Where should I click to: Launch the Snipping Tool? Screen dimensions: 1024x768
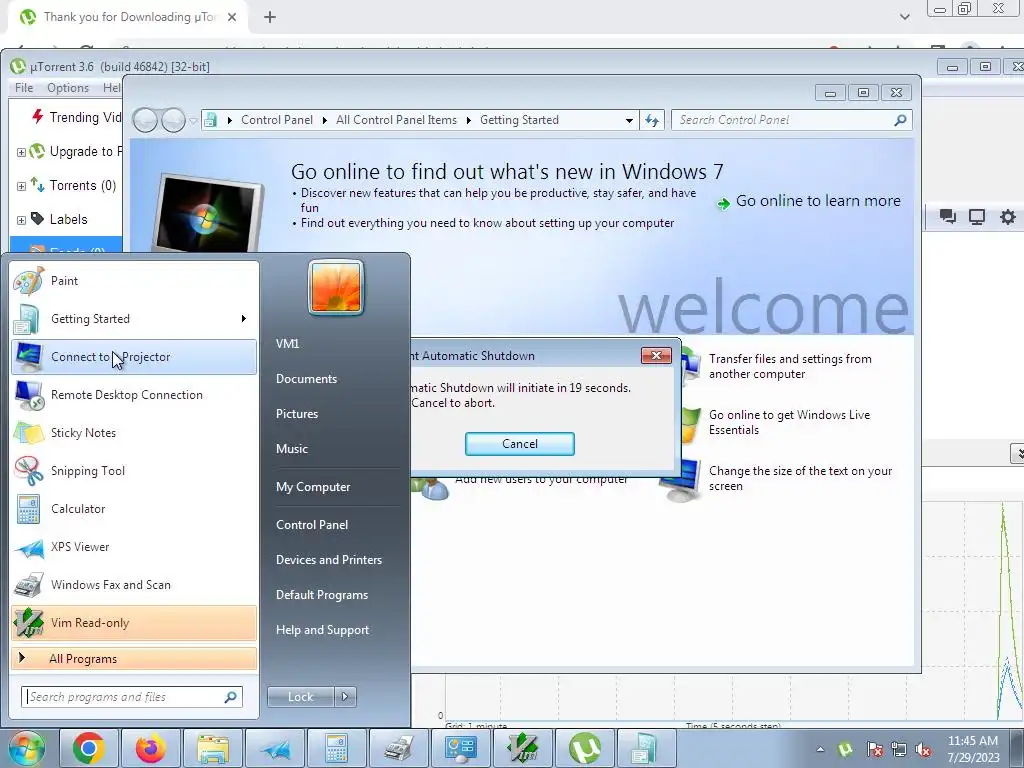134,470
